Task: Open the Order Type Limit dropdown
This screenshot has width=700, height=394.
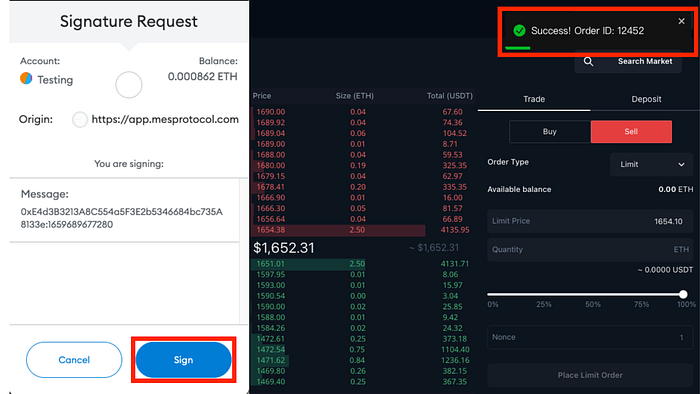Action: click(x=651, y=164)
